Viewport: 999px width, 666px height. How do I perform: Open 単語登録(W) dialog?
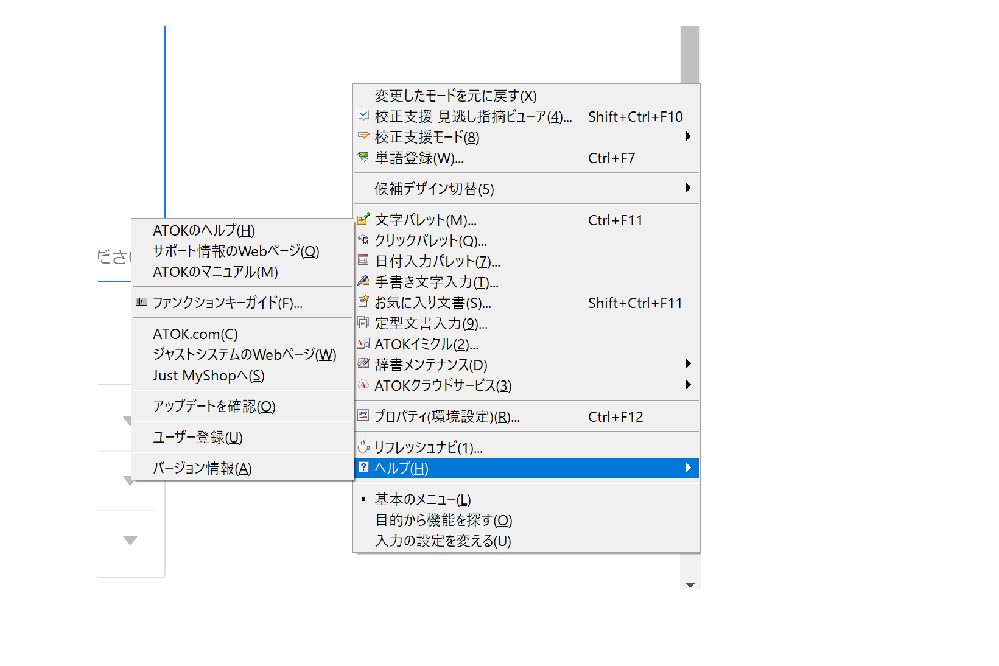tap(419, 158)
